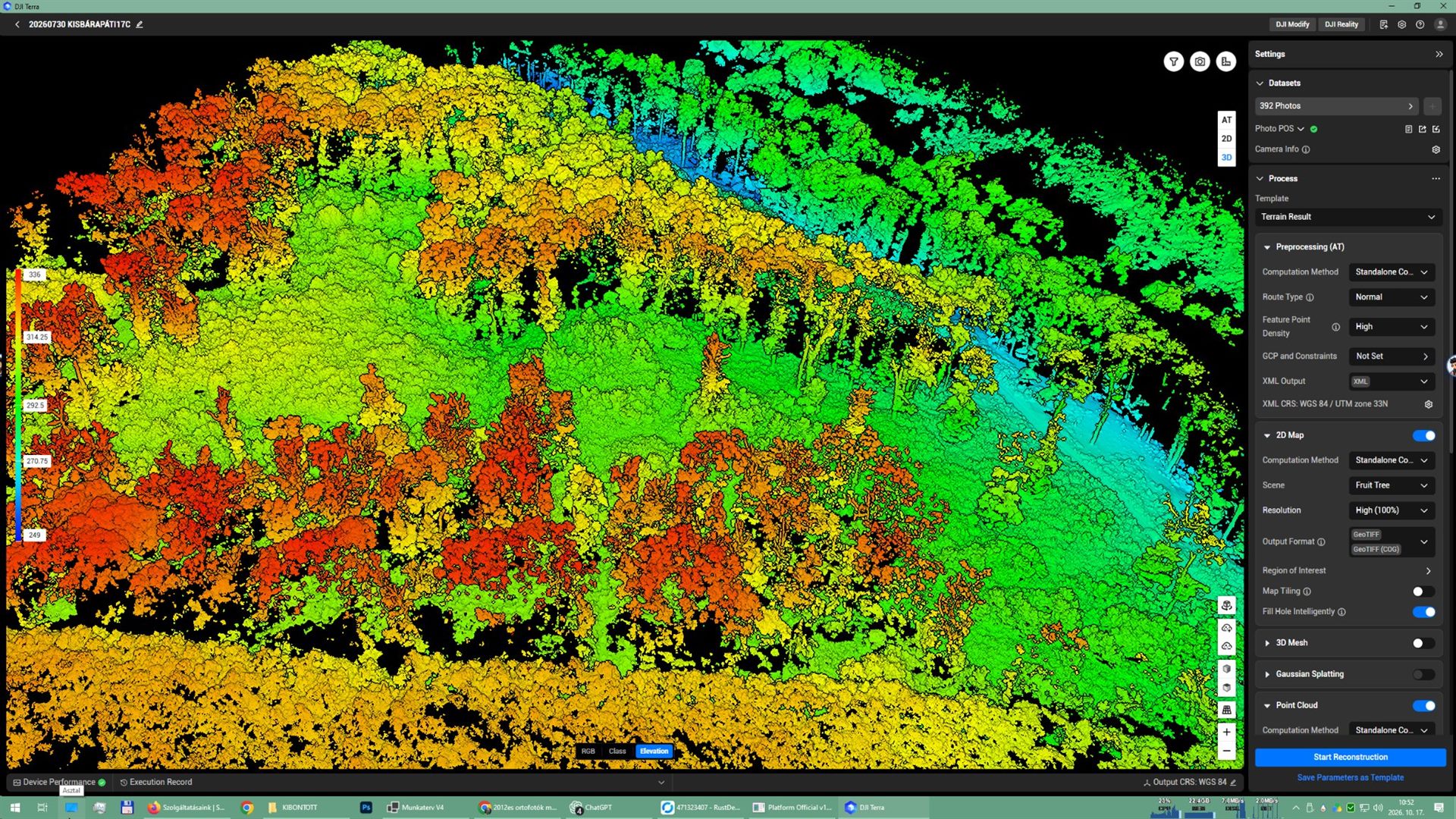Click Start Reconstruction button
The height and width of the screenshot is (819, 1456).
point(1350,757)
